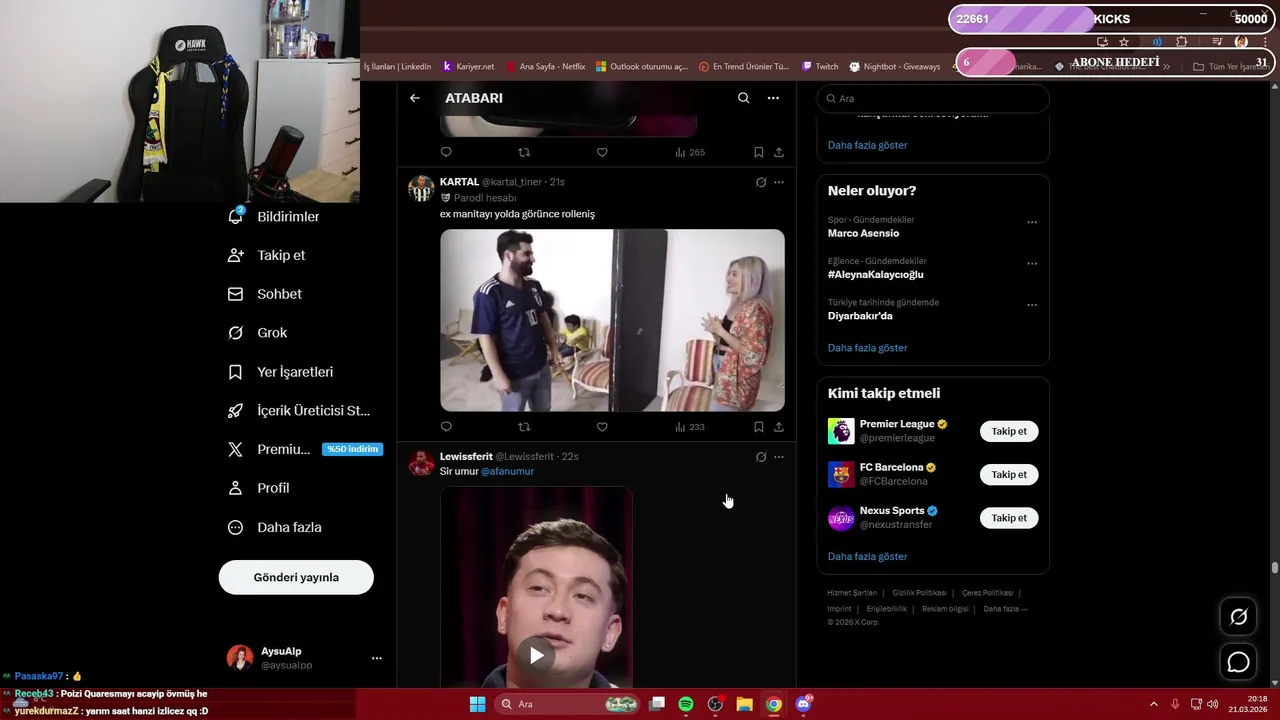Open Spotify from taskbar

(x=686, y=704)
